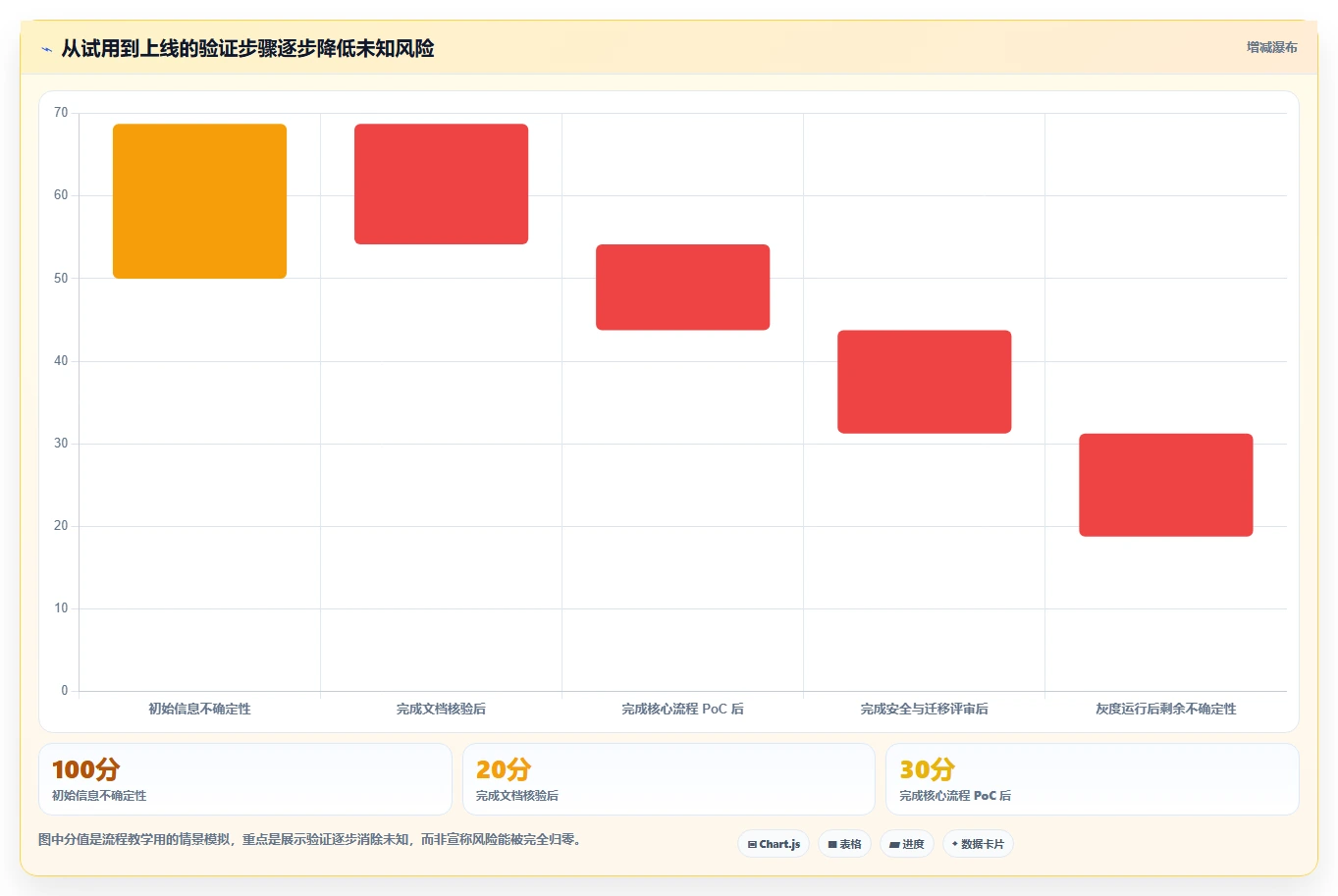Click the 数据卡片 chip

tap(978, 844)
